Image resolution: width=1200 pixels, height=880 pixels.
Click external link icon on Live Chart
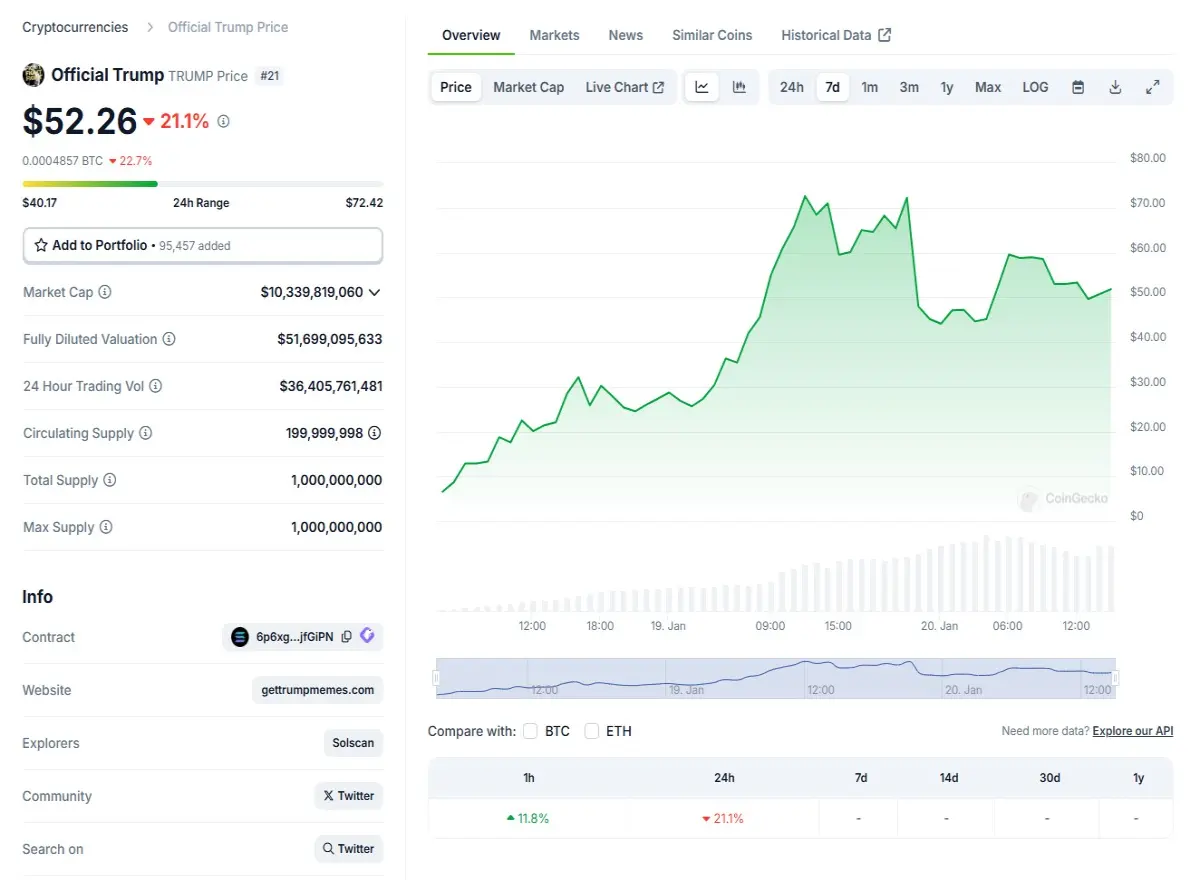[x=658, y=87]
